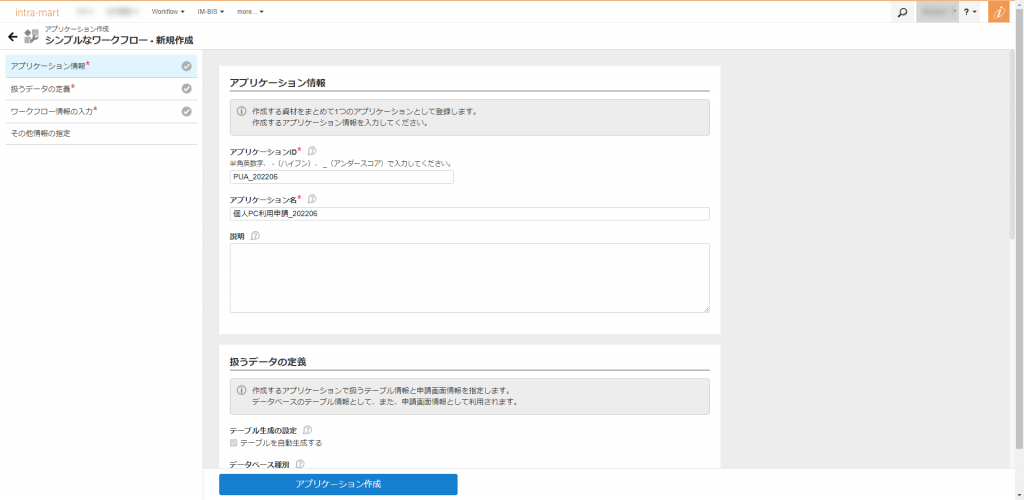Click the アプリケーション情報 section heading
The image size is (1024, 500).
pyautogui.click(x=278, y=83)
